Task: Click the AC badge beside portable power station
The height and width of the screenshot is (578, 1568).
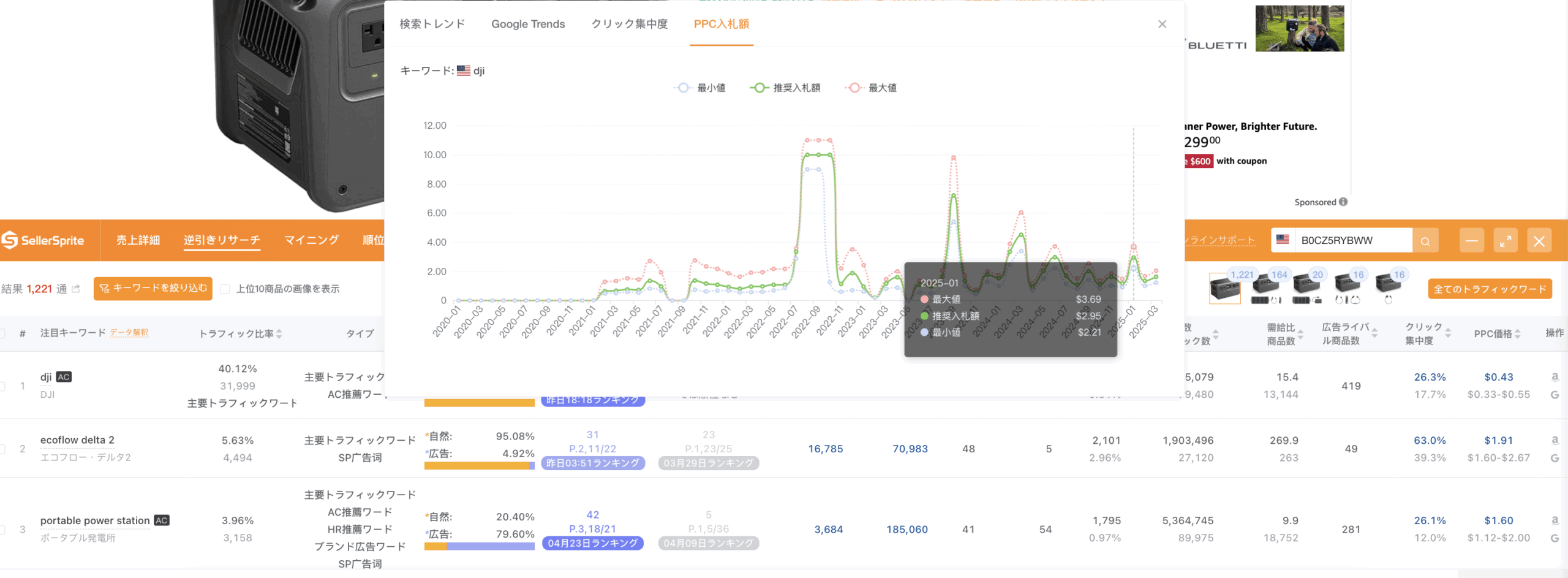Action: coord(162,520)
